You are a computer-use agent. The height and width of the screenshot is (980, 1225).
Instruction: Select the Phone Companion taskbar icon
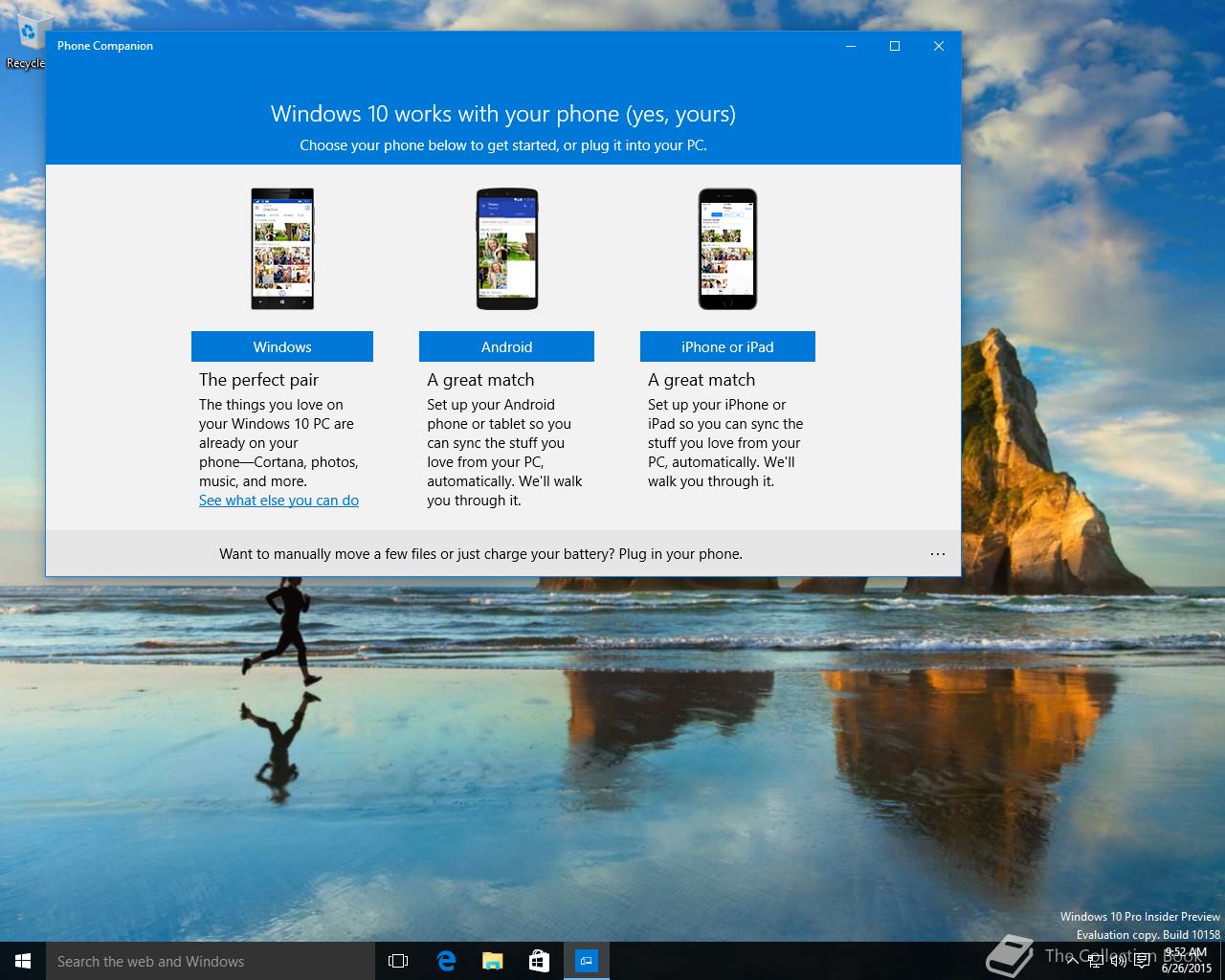pyautogui.click(x=587, y=961)
